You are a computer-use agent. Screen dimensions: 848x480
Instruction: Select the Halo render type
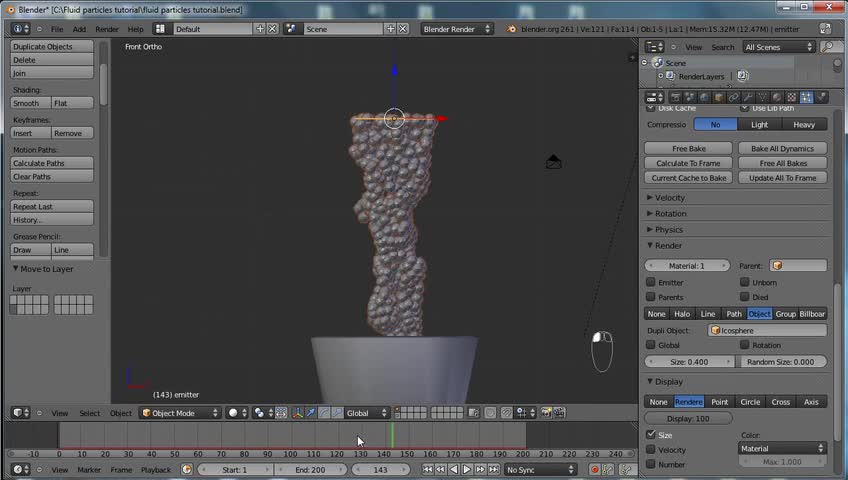682,314
